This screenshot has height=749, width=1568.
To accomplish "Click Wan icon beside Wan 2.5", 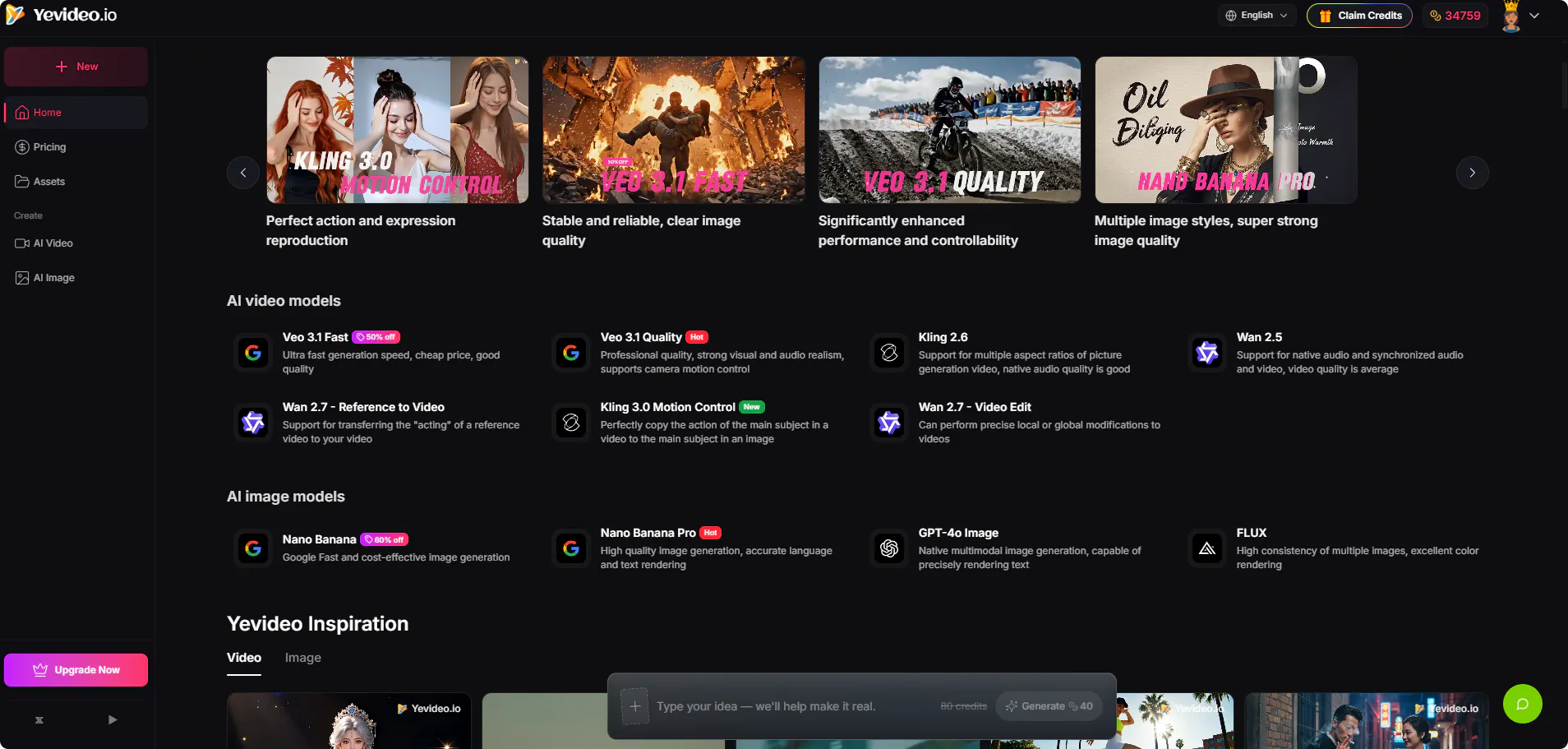I will click(x=1207, y=353).
